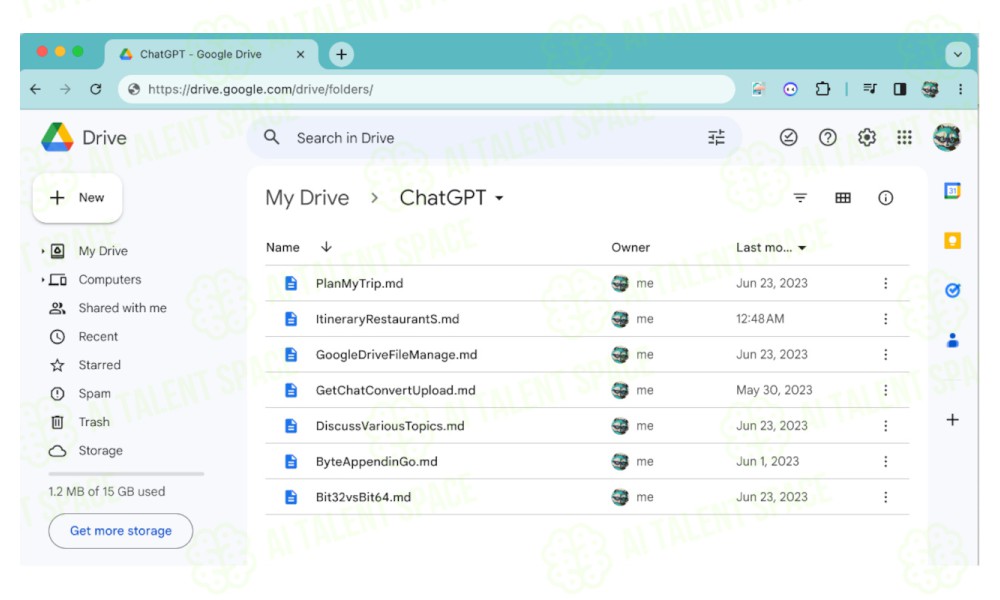Open more actions for PlanMyTrip.md

coord(885,283)
